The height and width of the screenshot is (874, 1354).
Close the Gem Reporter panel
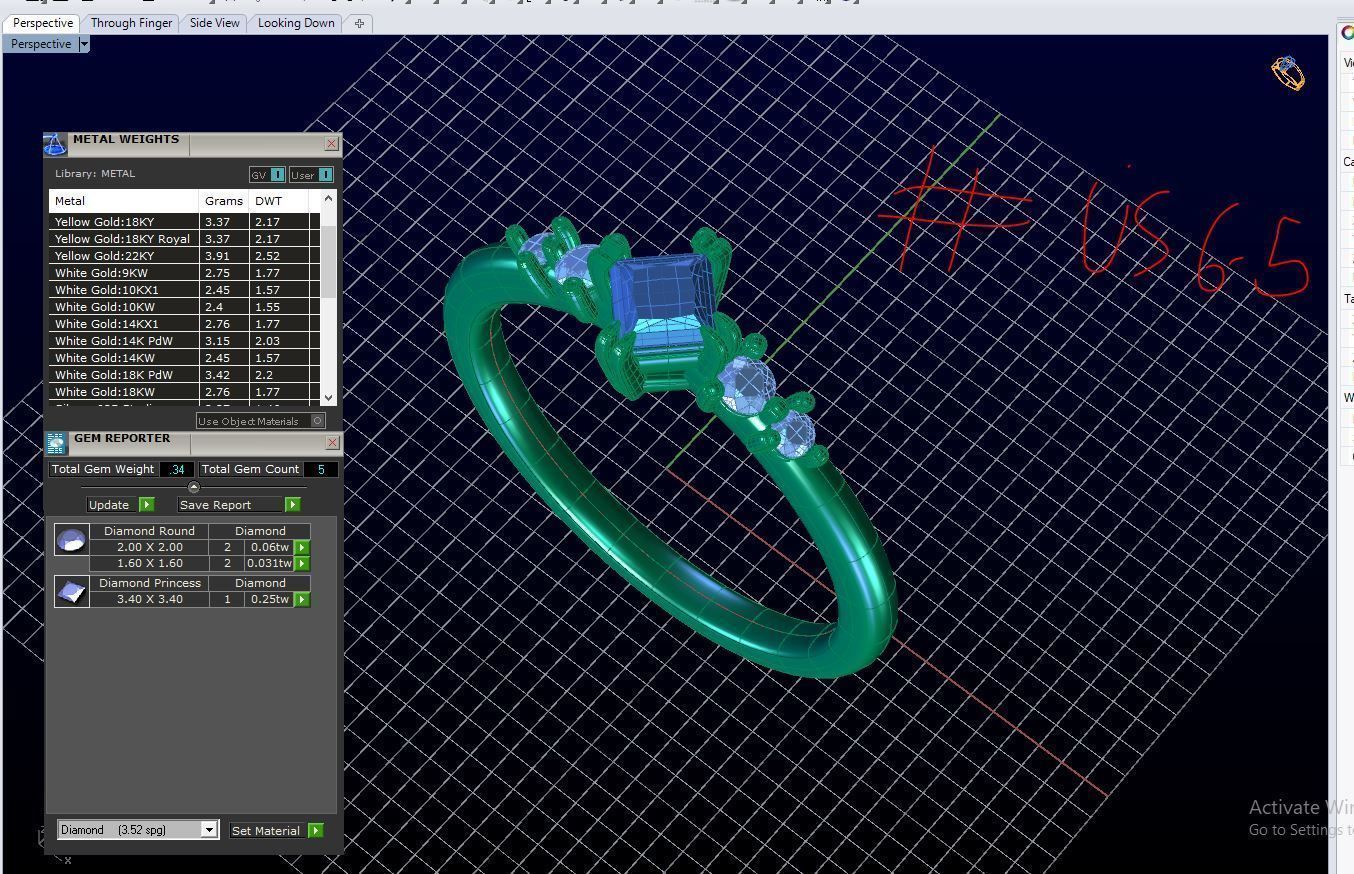click(x=332, y=443)
